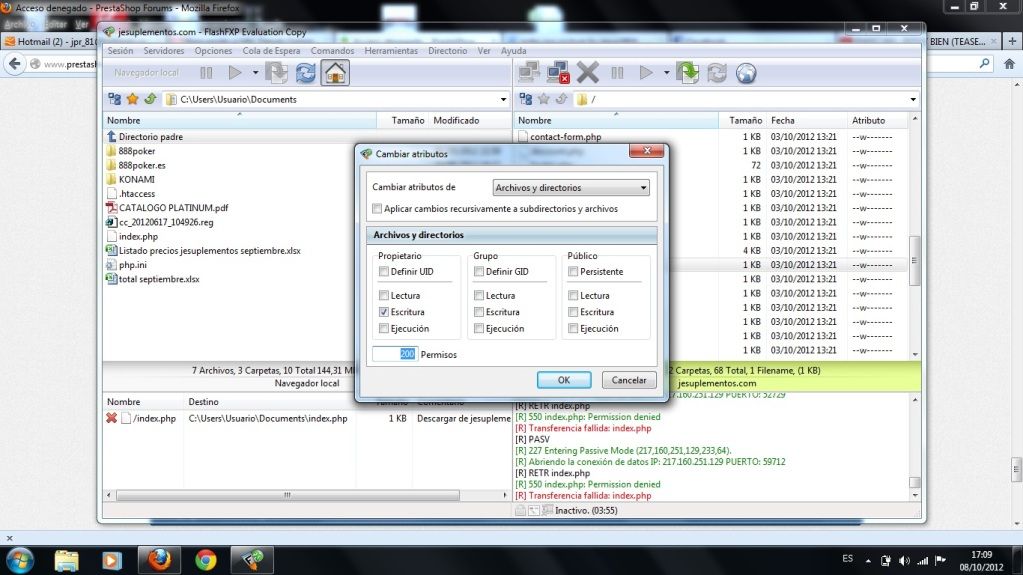The width and height of the screenshot is (1023, 575).
Task: Expand the local path C:\Users\Usuario\Documents dropdown
Action: click(502, 99)
